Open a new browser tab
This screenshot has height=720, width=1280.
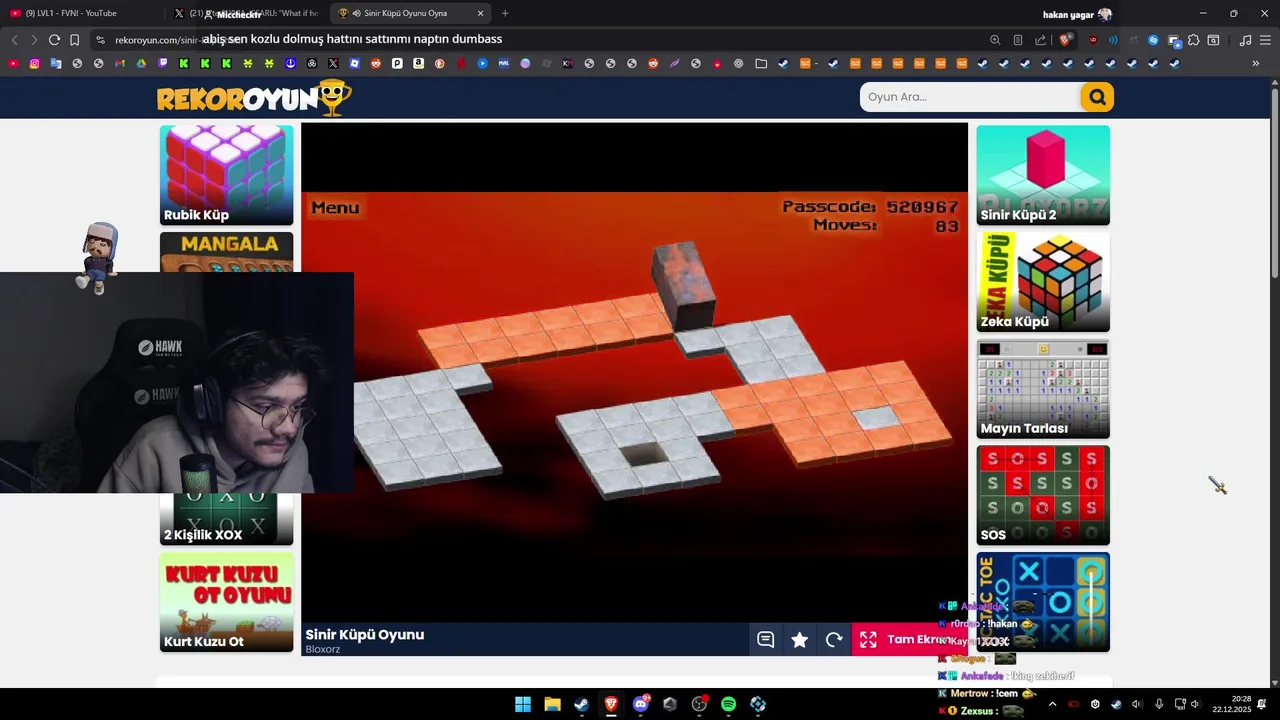(x=505, y=13)
